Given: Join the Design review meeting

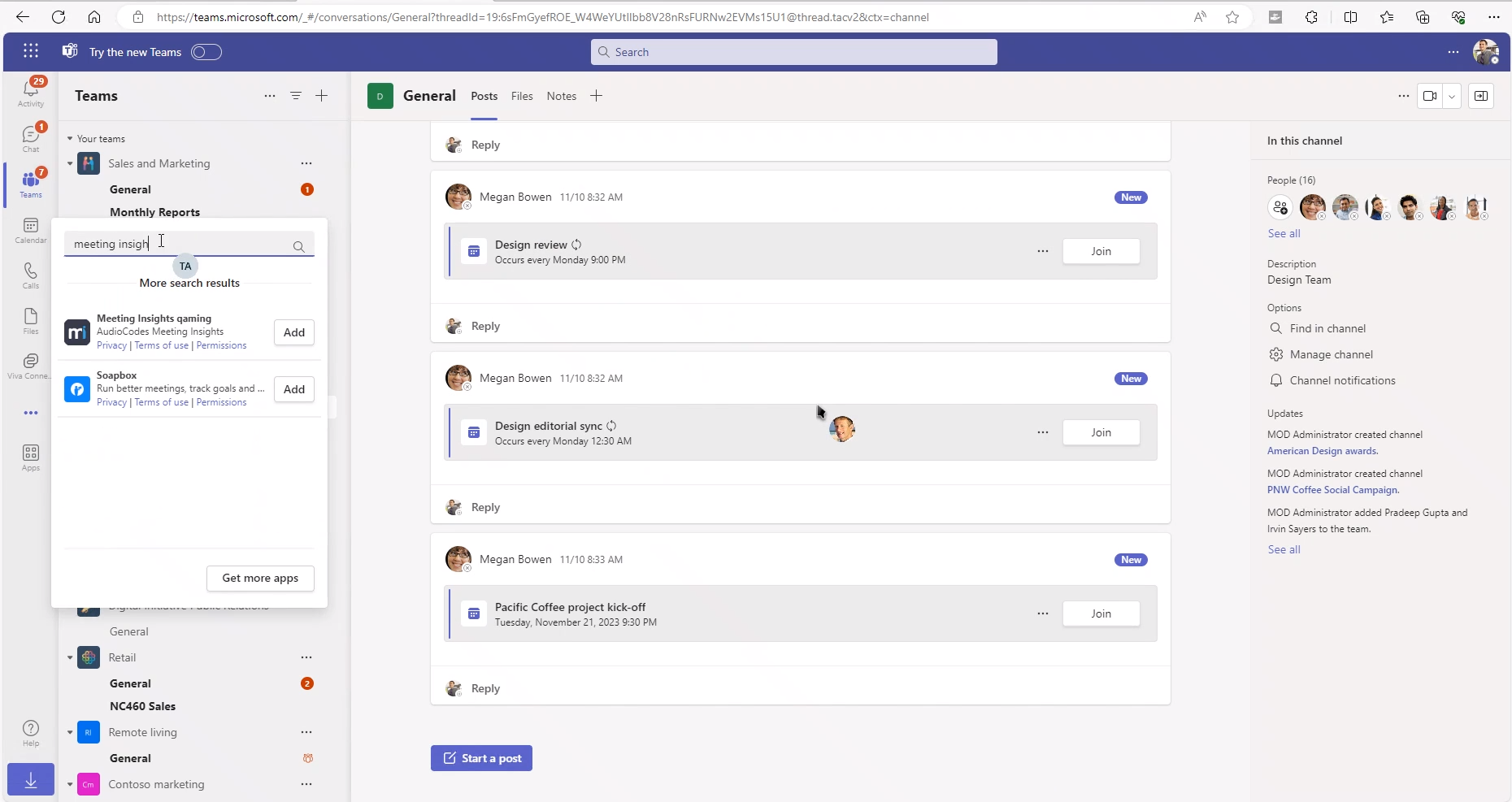Looking at the screenshot, I should [1101, 251].
